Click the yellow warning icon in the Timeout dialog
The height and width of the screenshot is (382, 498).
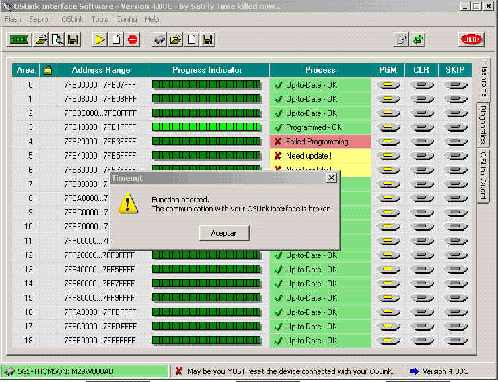click(128, 203)
